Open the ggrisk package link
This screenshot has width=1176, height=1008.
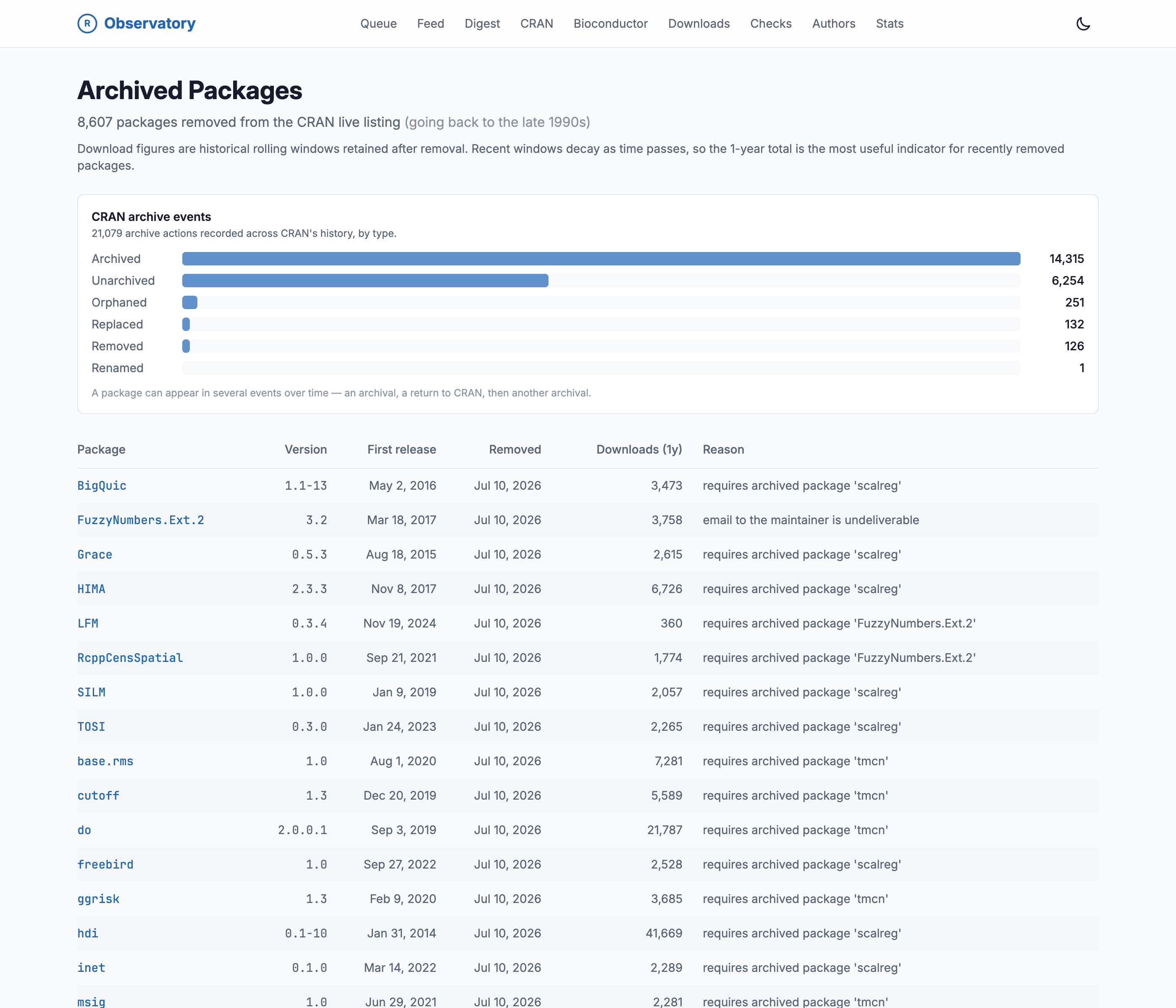tap(98, 899)
